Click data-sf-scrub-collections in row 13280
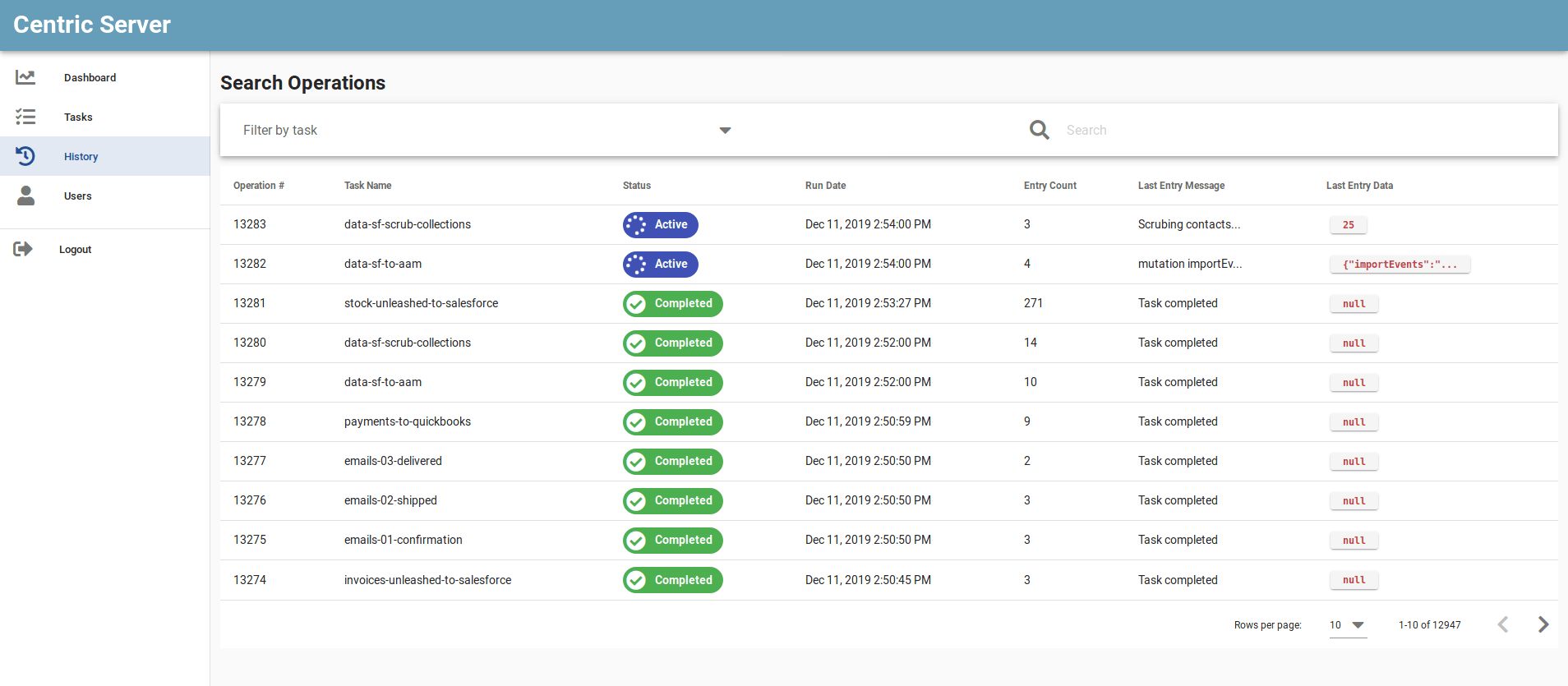Screen dimensions: 1568x686 click(408, 343)
